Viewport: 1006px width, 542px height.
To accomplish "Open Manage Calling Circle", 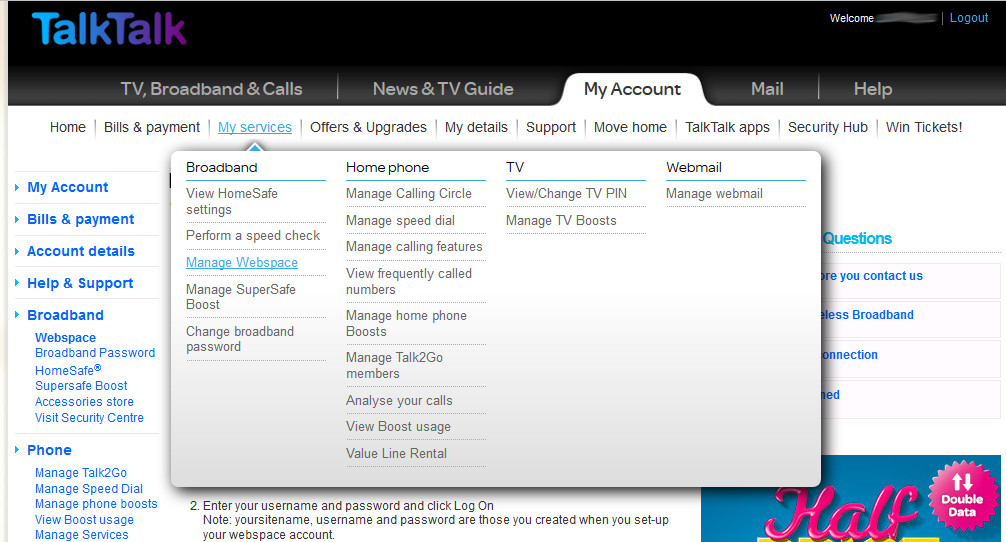I will pyautogui.click(x=409, y=193).
